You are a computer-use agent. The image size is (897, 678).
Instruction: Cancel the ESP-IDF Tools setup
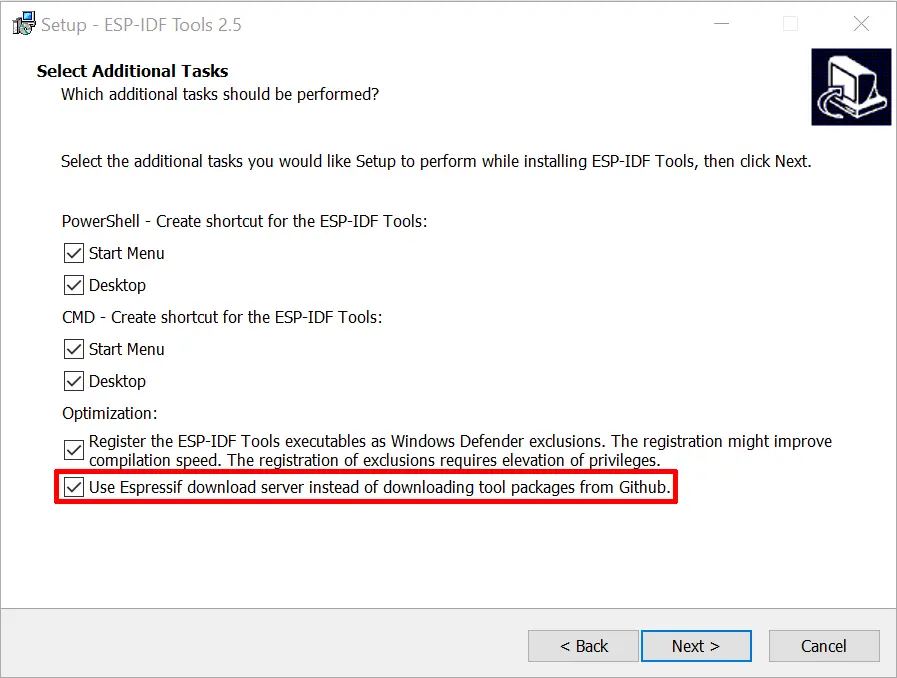click(x=824, y=646)
